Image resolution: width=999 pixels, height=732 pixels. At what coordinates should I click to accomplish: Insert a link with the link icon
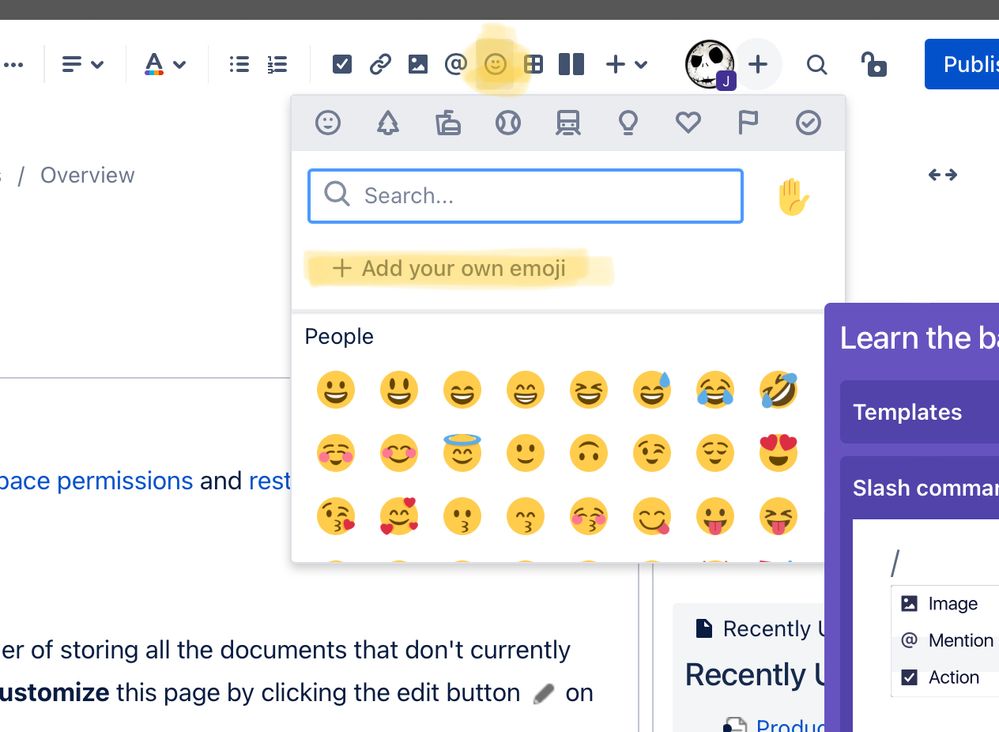coord(380,63)
